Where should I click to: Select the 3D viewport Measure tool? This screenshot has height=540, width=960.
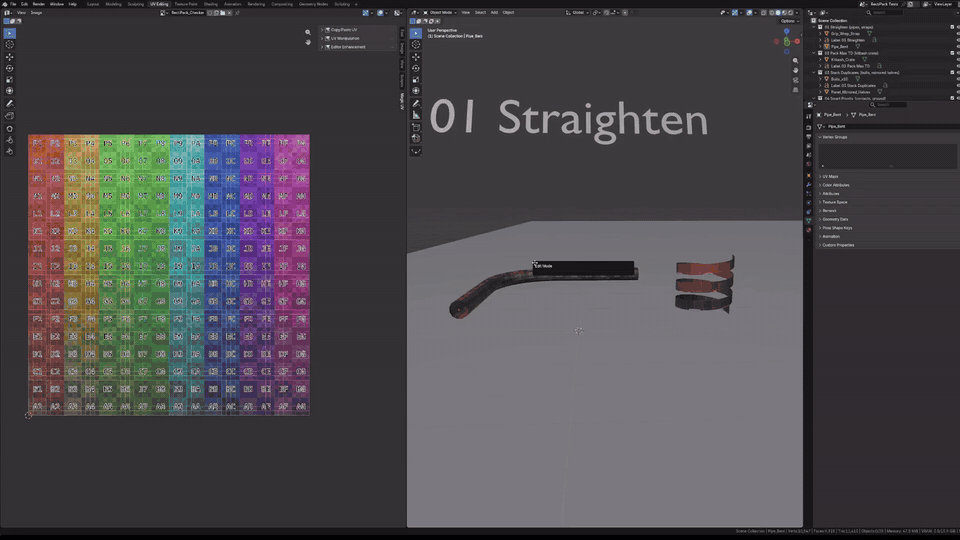click(x=416, y=115)
